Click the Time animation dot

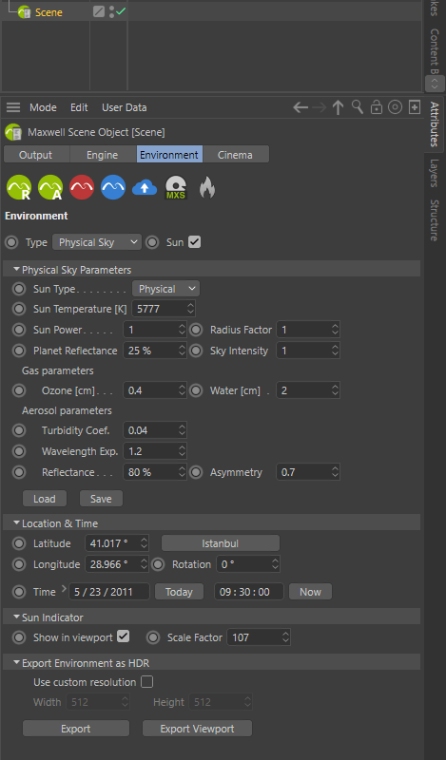pyautogui.click(x=19, y=592)
